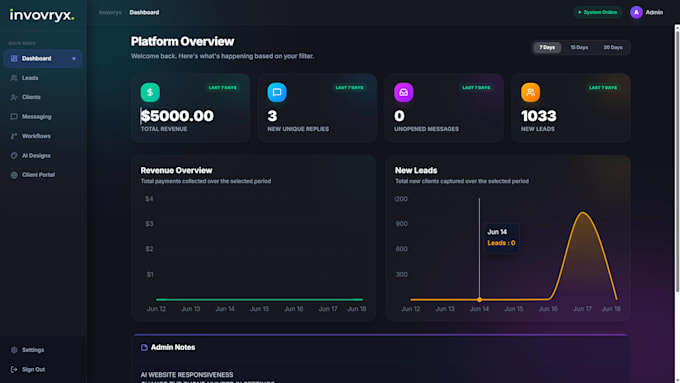This screenshot has height=383, width=680.
Task: Switch to the 15 Days filter
Action: [579, 47]
